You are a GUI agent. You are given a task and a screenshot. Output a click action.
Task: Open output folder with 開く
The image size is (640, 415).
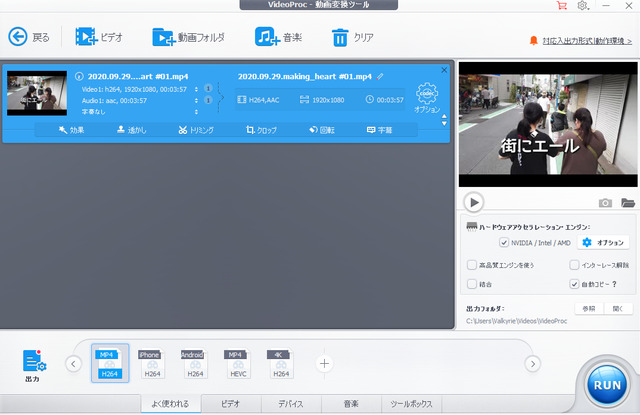(618, 308)
